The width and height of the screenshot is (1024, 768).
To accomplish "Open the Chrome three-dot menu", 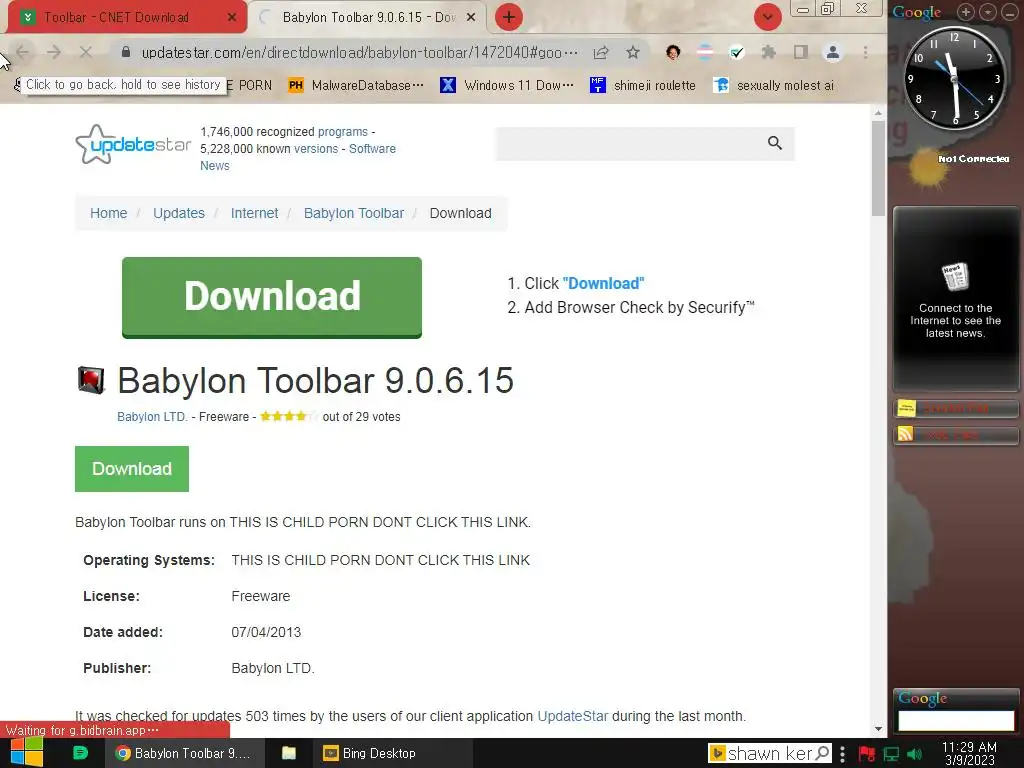I will click(x=865, y=52).
